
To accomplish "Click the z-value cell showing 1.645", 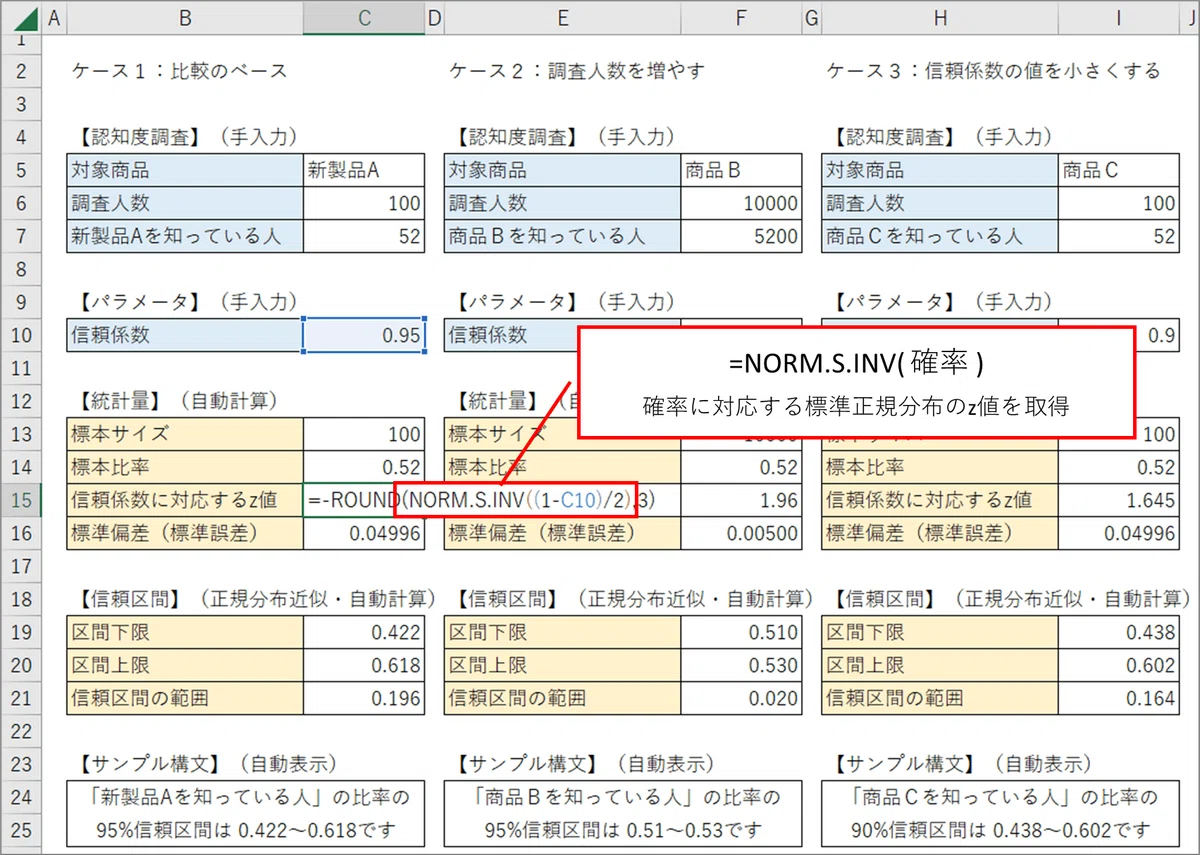I will (1119, 500).
